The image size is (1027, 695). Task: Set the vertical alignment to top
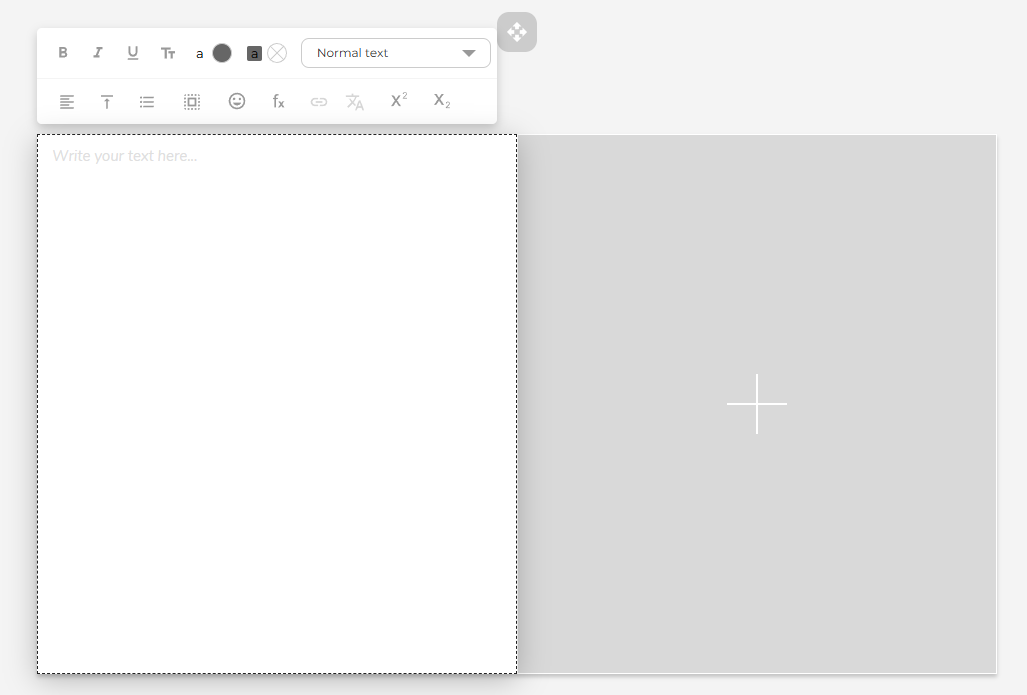(x=106, y=101)
